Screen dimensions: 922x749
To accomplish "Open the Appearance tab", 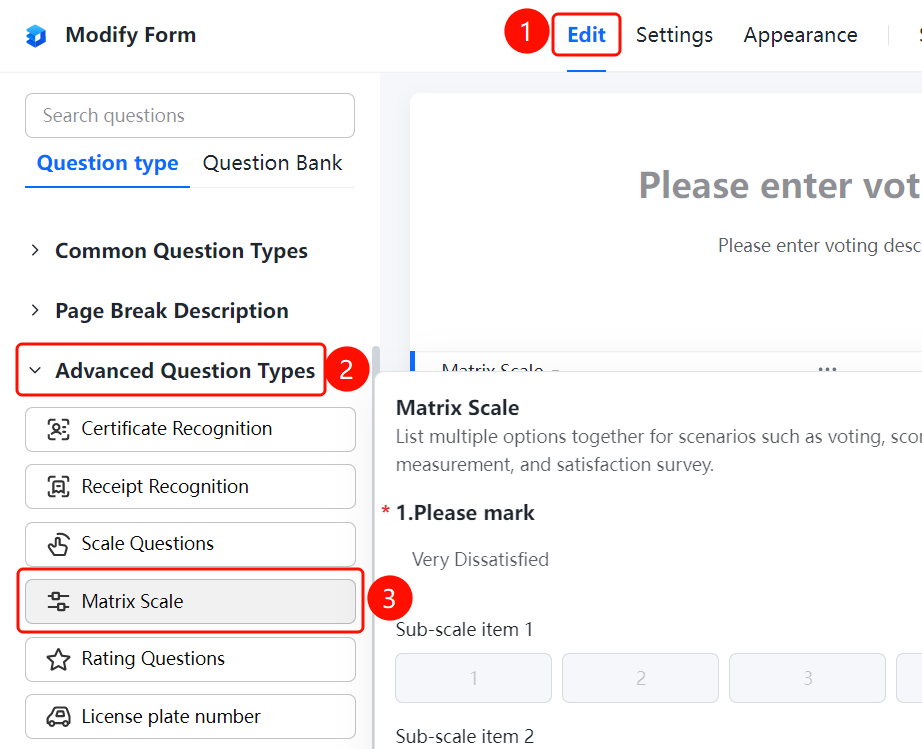I will click(800, 35).
